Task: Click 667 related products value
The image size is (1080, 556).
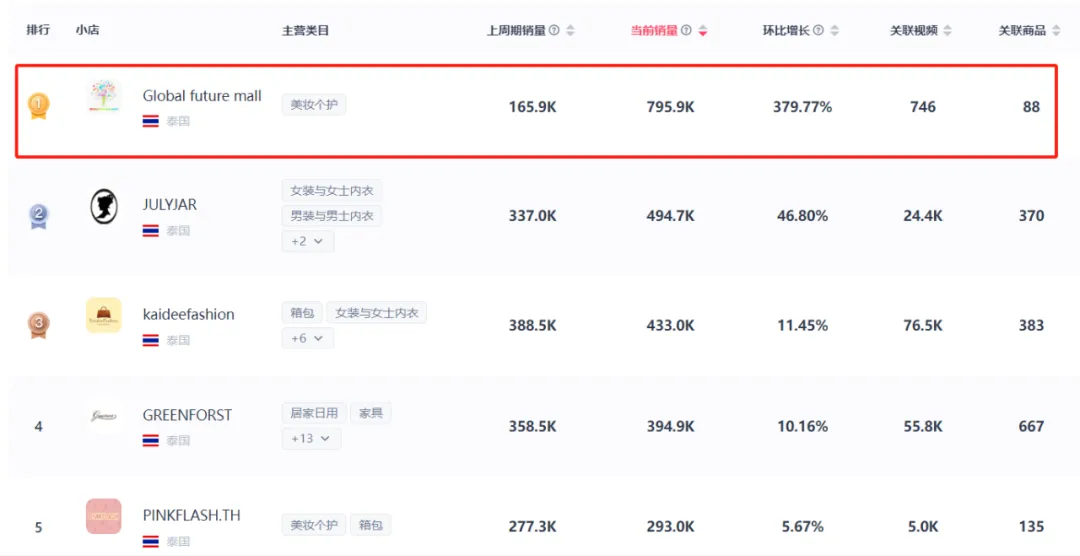Action: click(x=1031, y=426)
